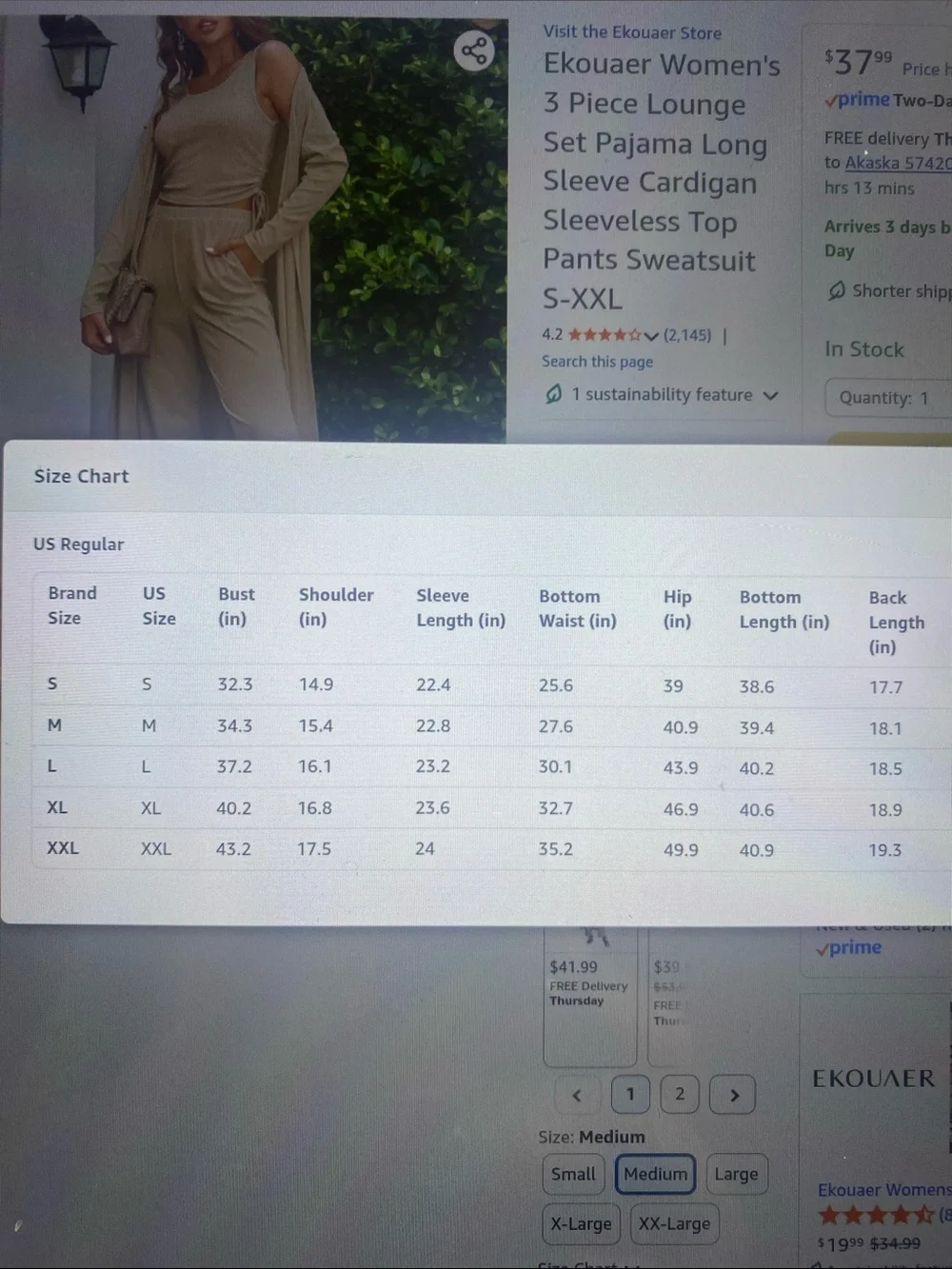
Task: Click the Hip (in) column header
Action: pos(677,609)
